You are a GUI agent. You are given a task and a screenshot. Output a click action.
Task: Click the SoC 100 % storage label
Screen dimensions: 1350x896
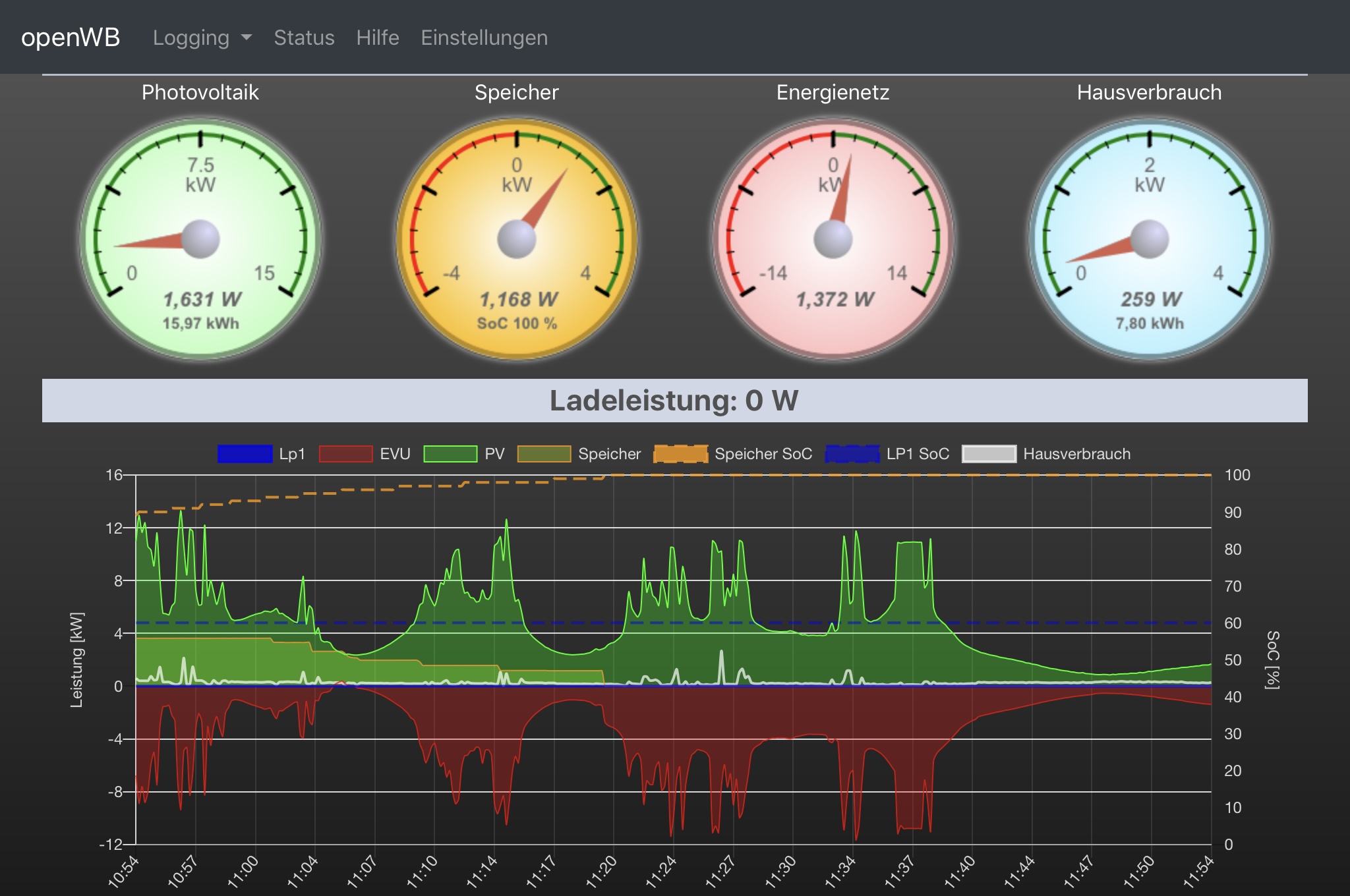(517, 323)
